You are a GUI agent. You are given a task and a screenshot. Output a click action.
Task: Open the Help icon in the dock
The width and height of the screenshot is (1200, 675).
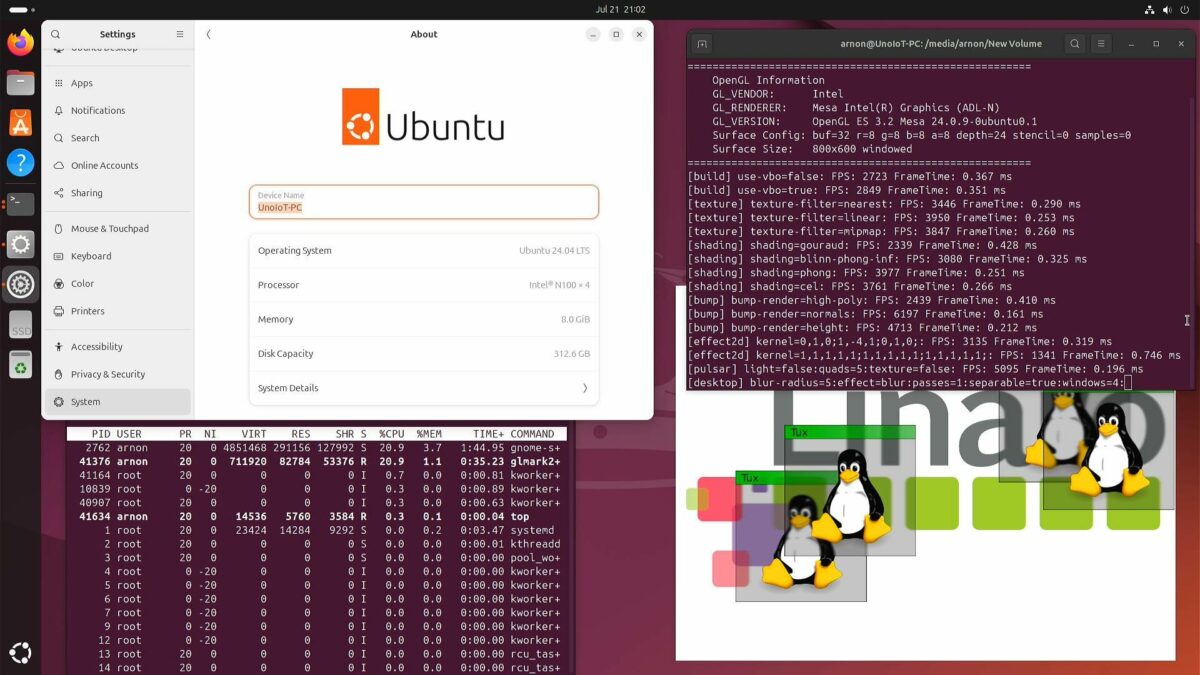(20, 163)
